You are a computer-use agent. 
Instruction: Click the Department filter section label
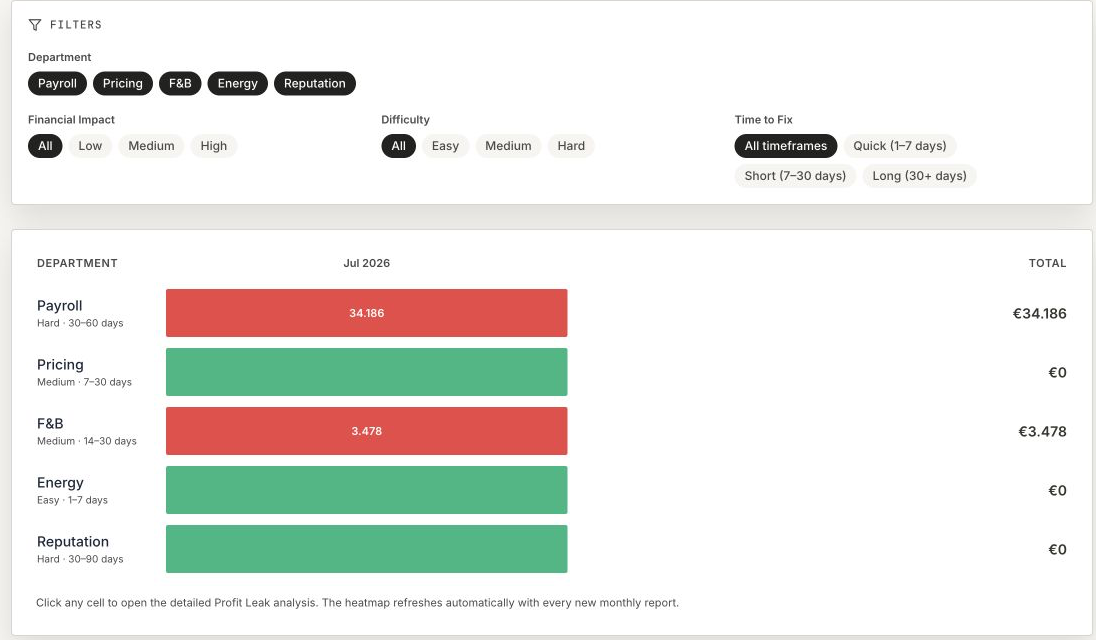[59, 57]
